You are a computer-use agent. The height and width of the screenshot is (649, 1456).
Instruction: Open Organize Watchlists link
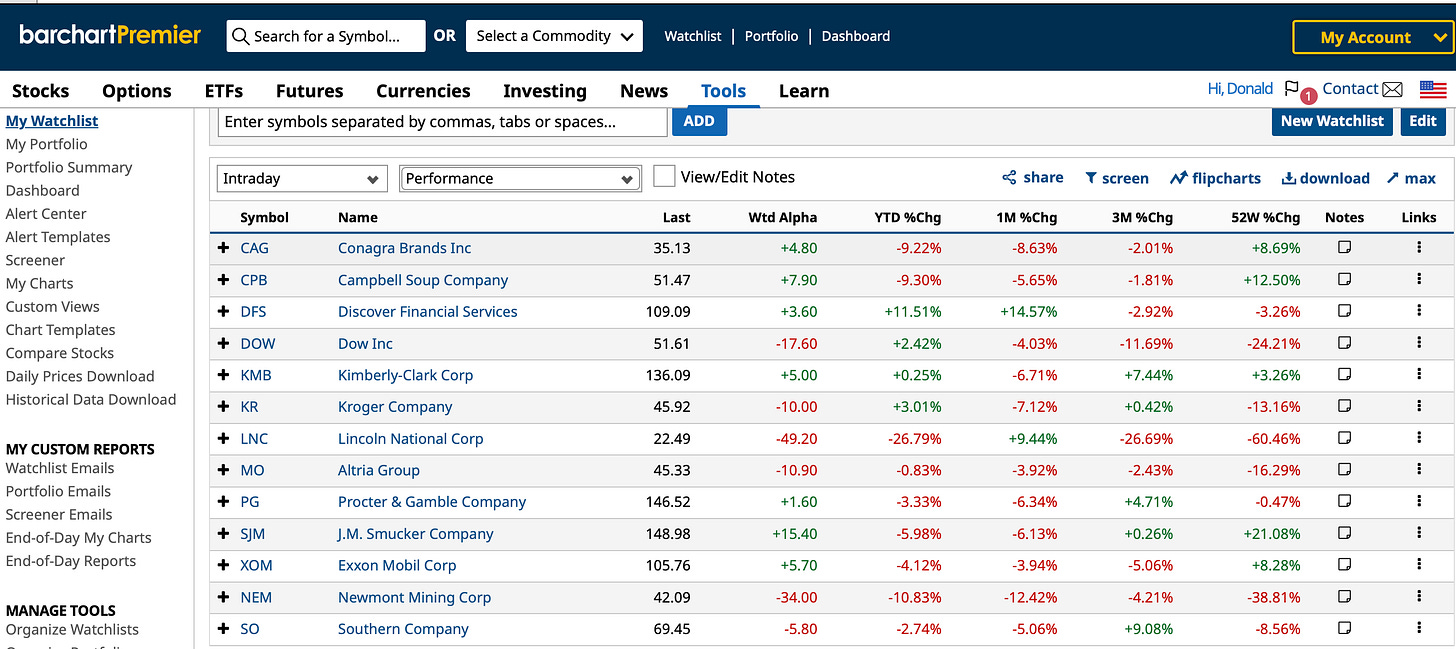click(x=72, y=629)
